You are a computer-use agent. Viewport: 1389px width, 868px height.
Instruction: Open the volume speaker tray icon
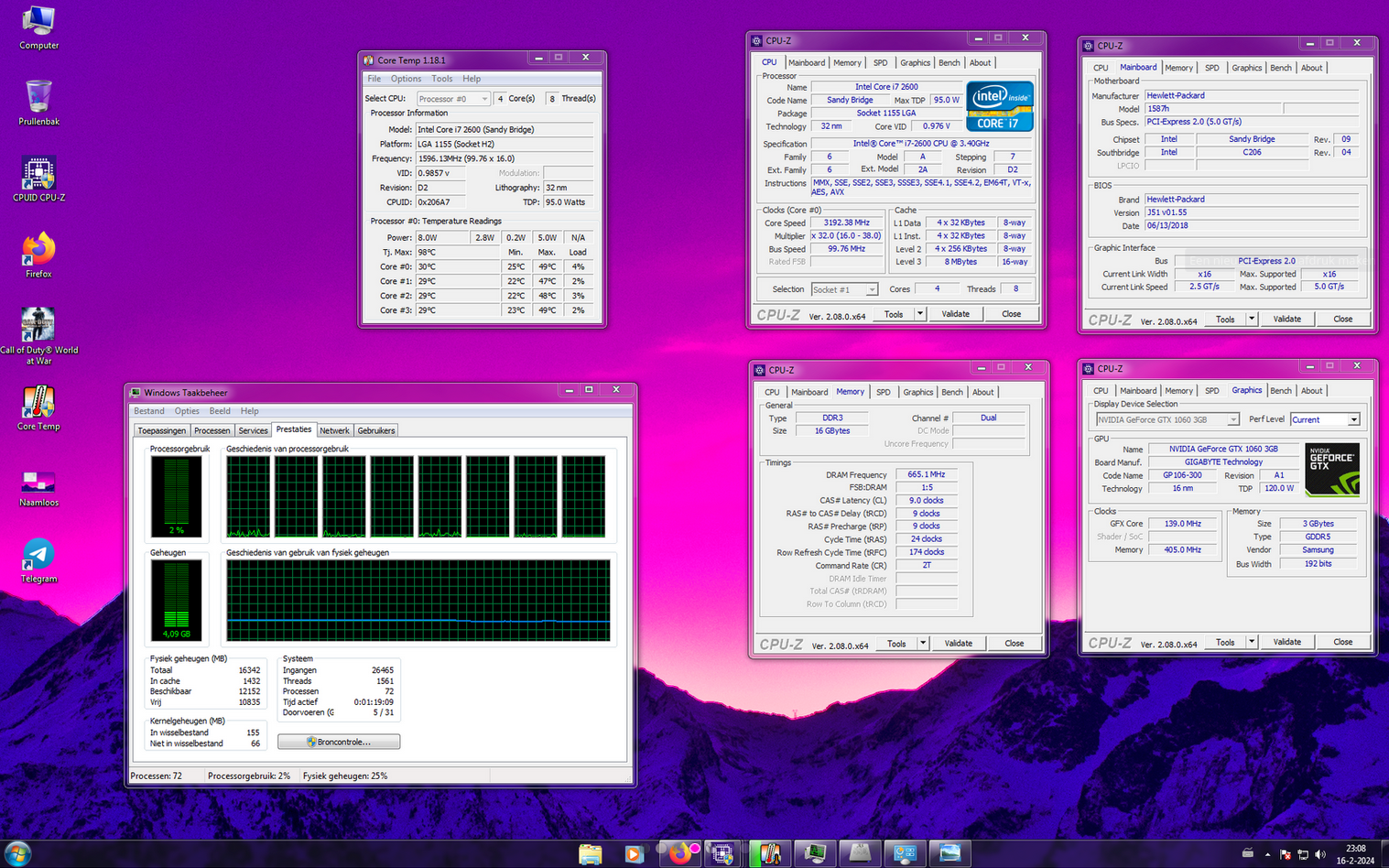(x=1320, y=854)
